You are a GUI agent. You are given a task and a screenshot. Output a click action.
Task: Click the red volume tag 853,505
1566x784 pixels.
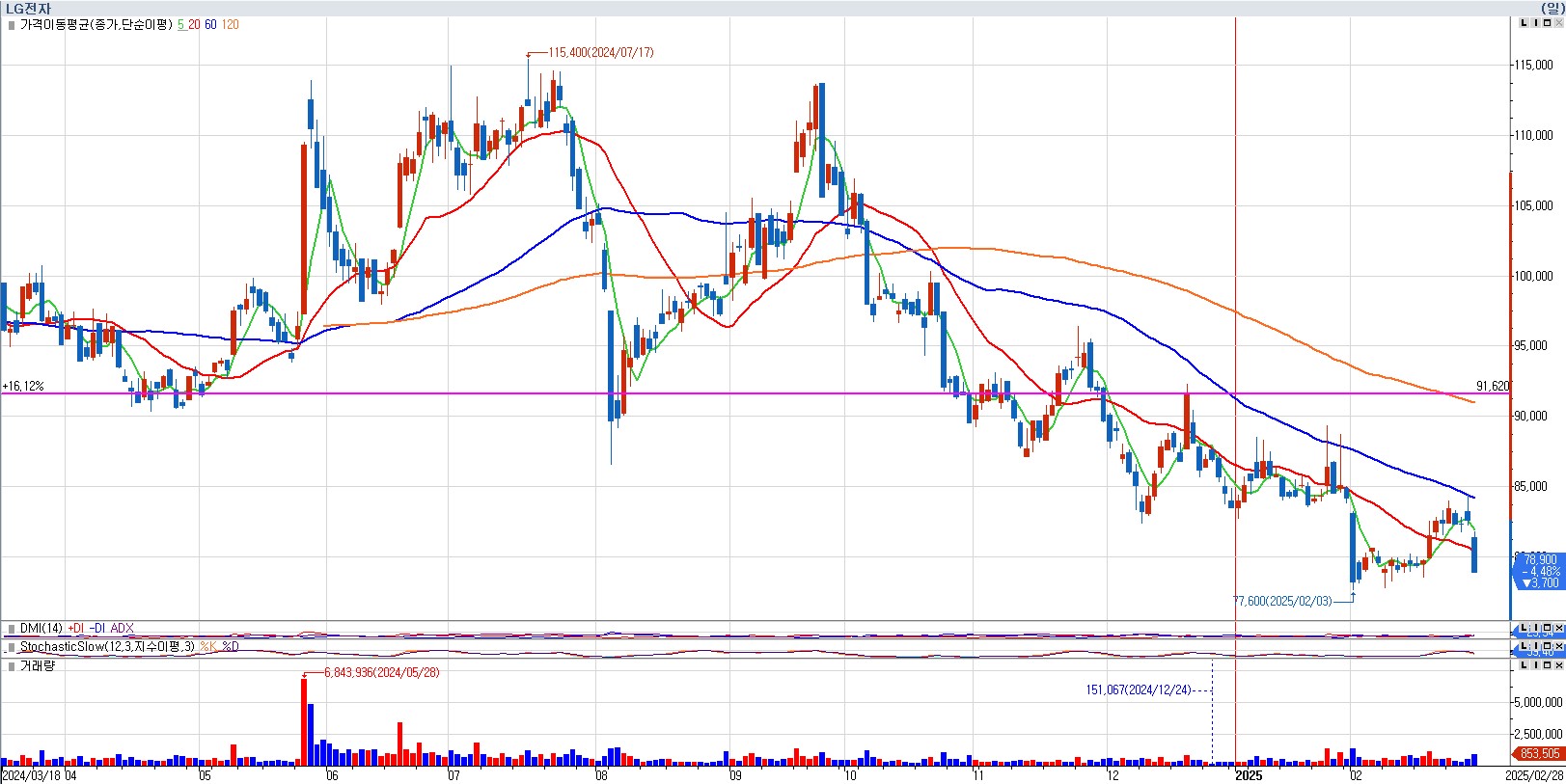pyautogui.click(x=1537, y=754)
